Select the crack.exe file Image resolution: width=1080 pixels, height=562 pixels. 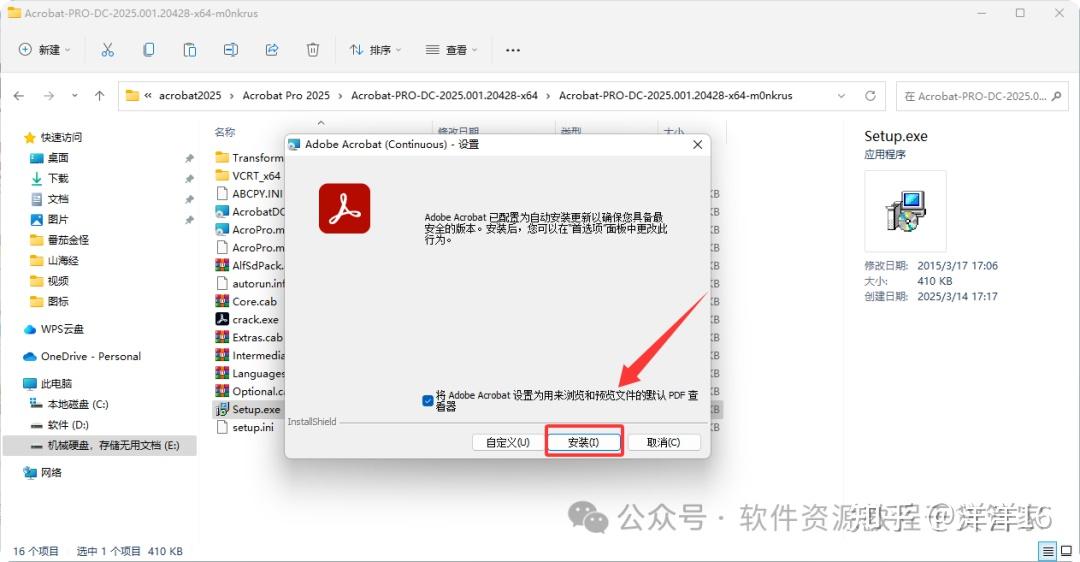247,320
